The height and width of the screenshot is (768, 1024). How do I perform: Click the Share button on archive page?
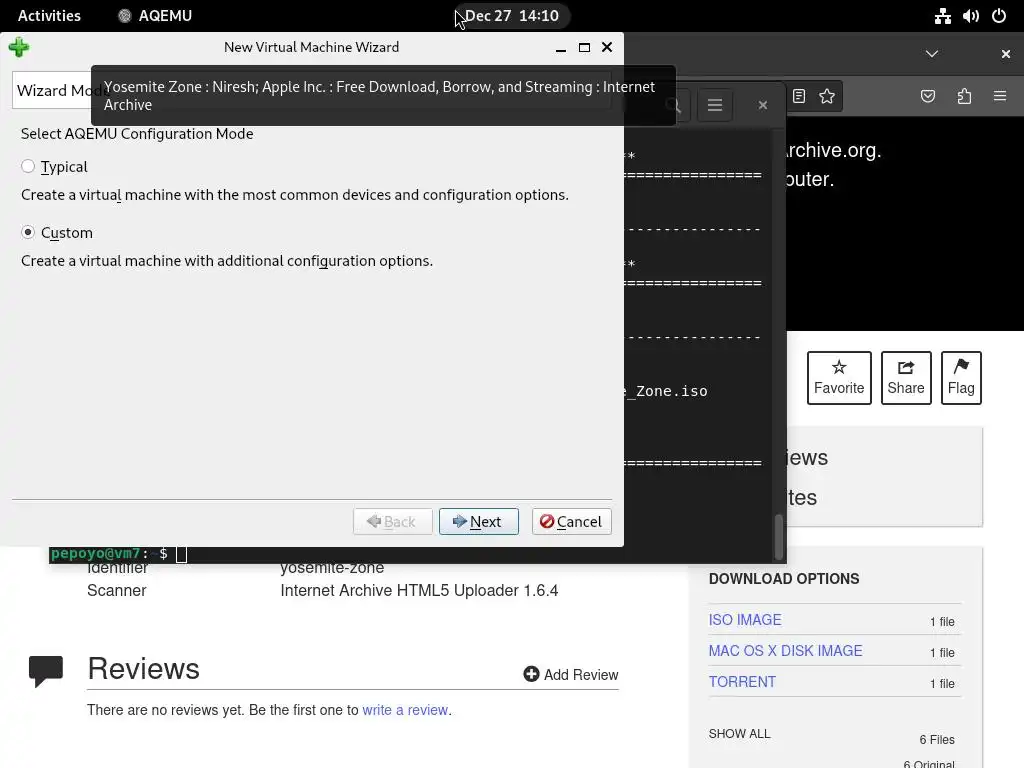906,378
